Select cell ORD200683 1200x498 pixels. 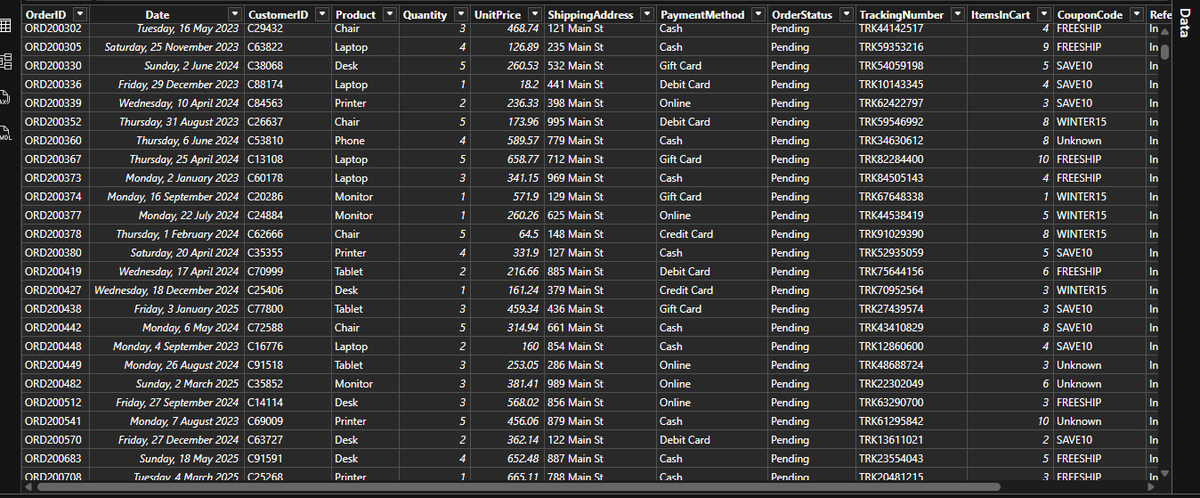55,457
